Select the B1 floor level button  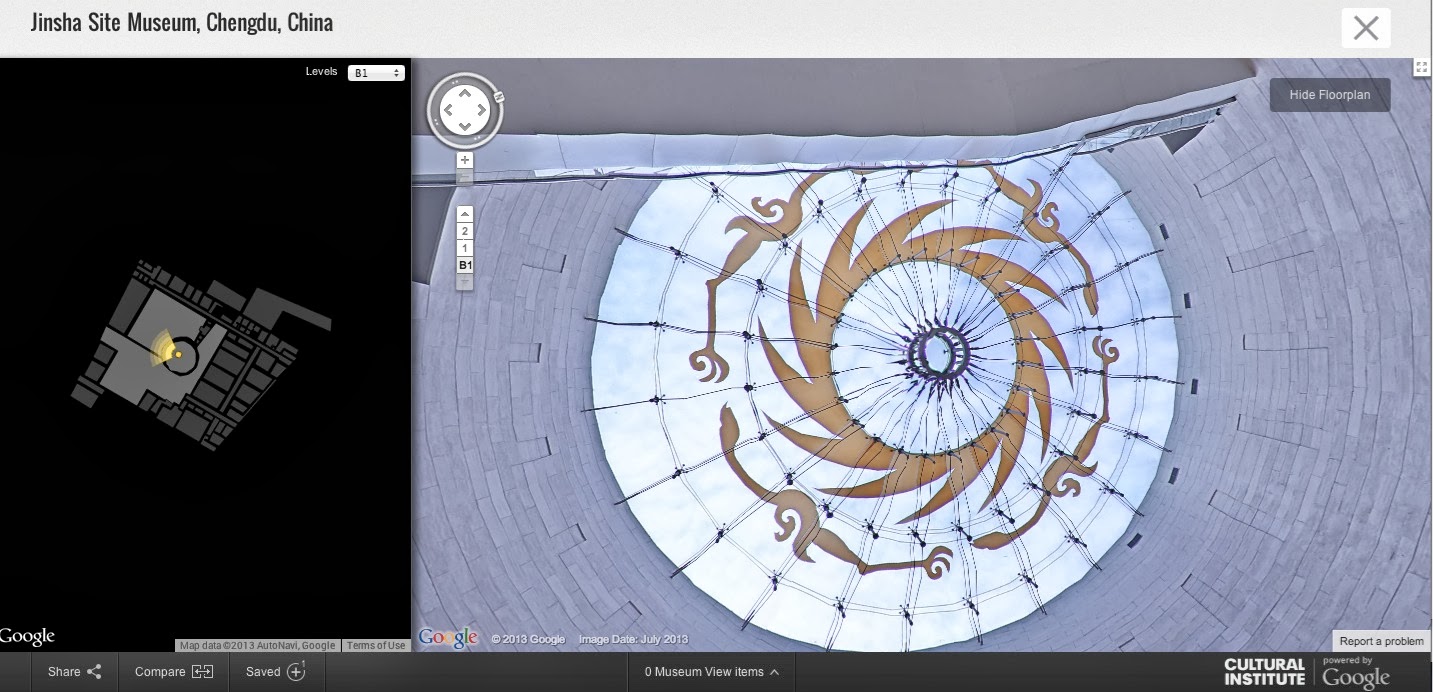coord(465,265)
